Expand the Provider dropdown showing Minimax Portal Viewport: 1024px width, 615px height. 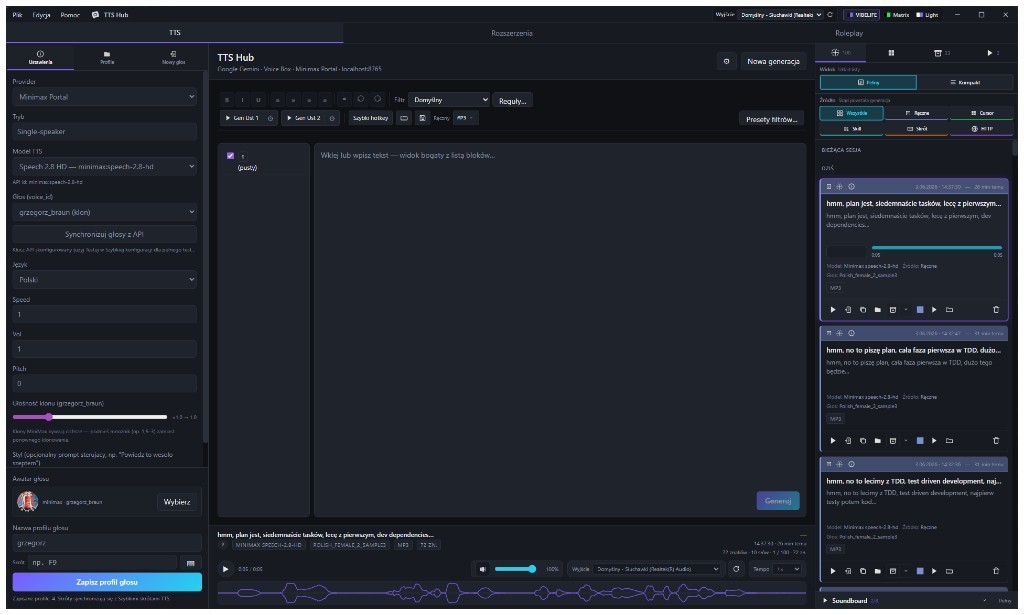coord(104,97)
